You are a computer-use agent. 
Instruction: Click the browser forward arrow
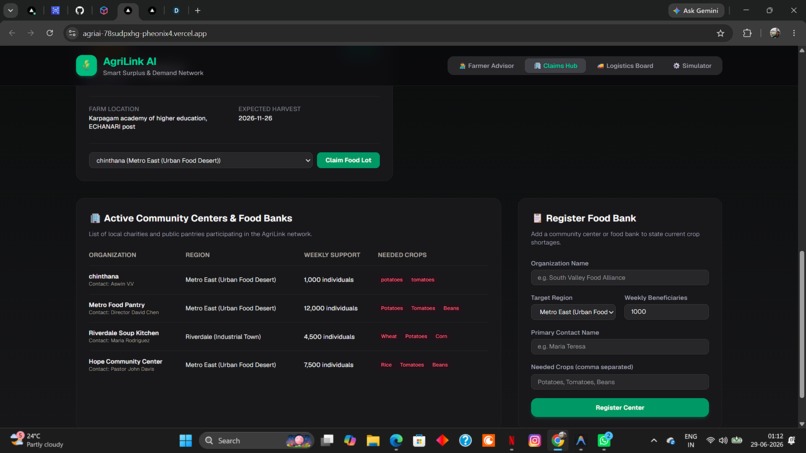[x=31, y=33]
